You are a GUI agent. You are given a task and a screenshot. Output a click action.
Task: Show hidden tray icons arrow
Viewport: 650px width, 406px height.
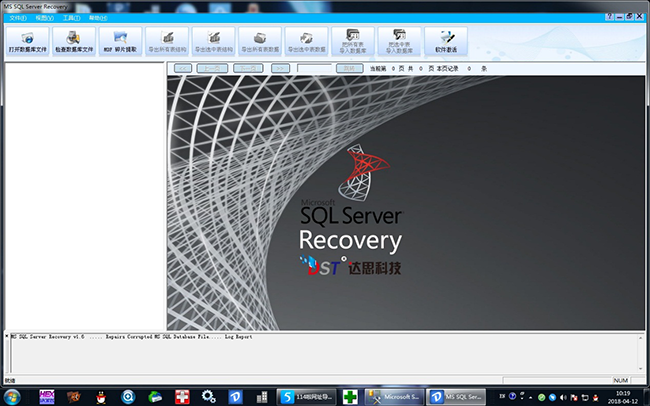coord(531,397)
